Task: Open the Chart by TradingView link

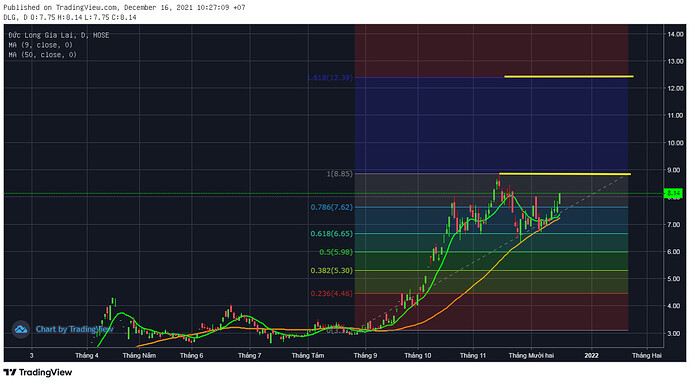Action: [74, 329]
